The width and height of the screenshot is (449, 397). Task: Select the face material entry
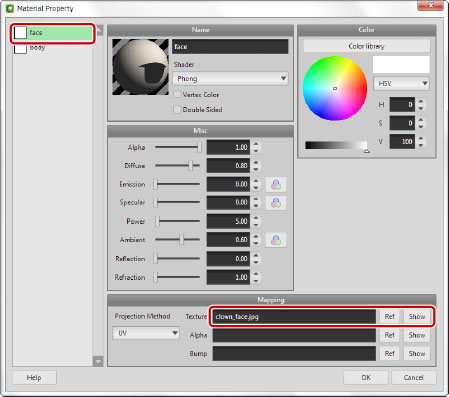coord(53,33)
